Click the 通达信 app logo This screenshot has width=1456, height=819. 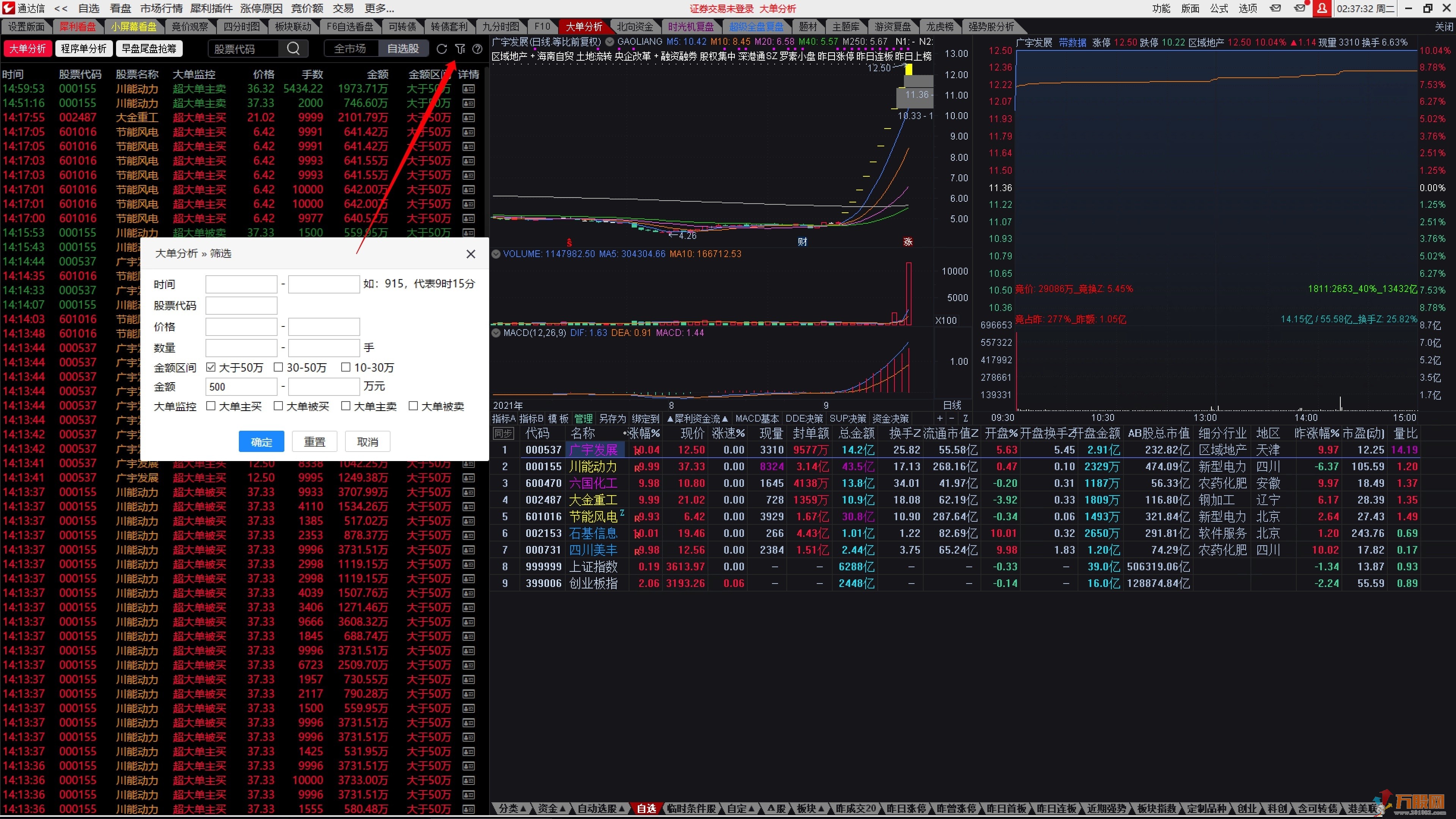coord(8,8)
